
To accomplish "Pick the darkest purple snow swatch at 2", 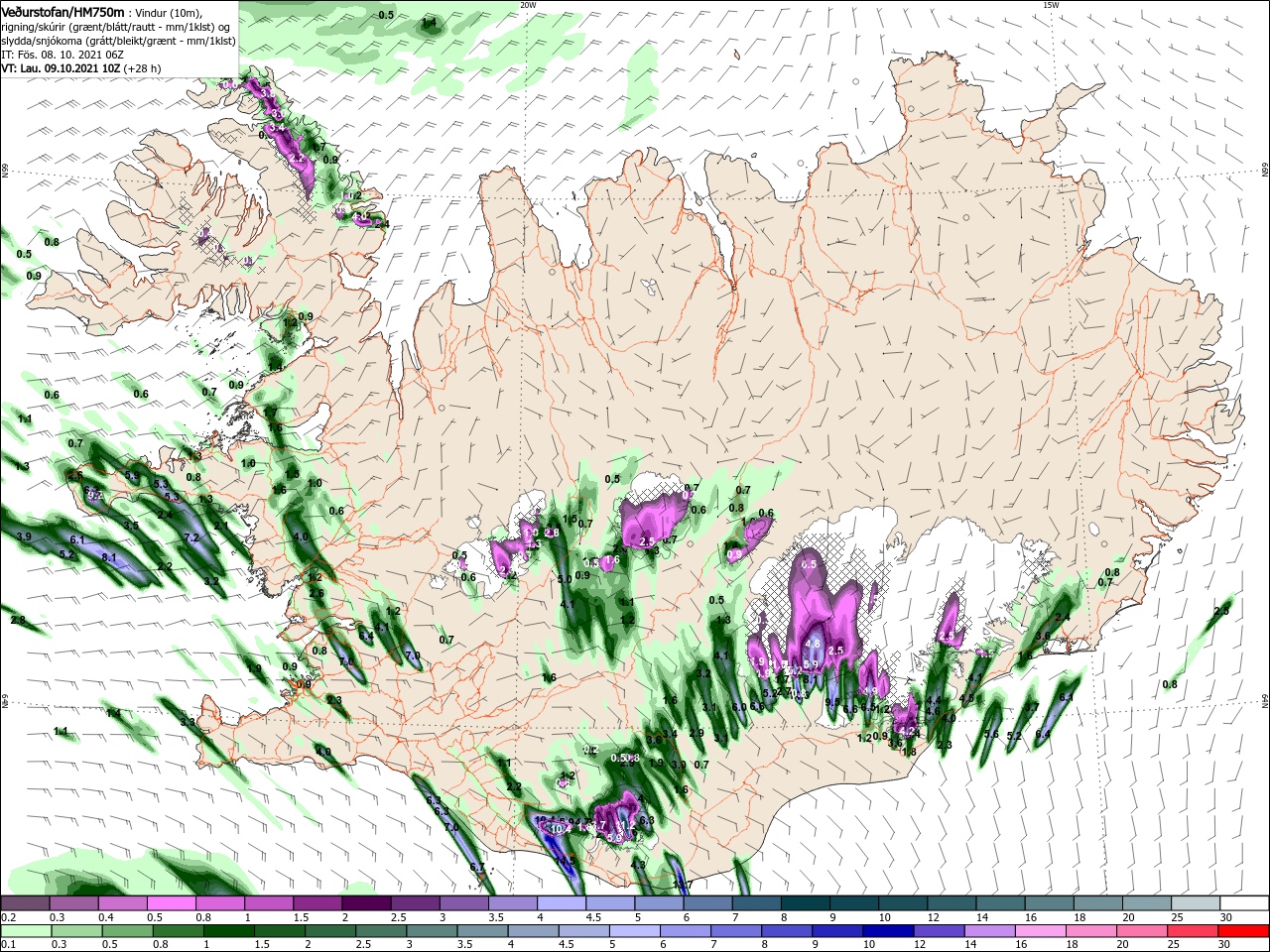I will click(x=366, y=902).
